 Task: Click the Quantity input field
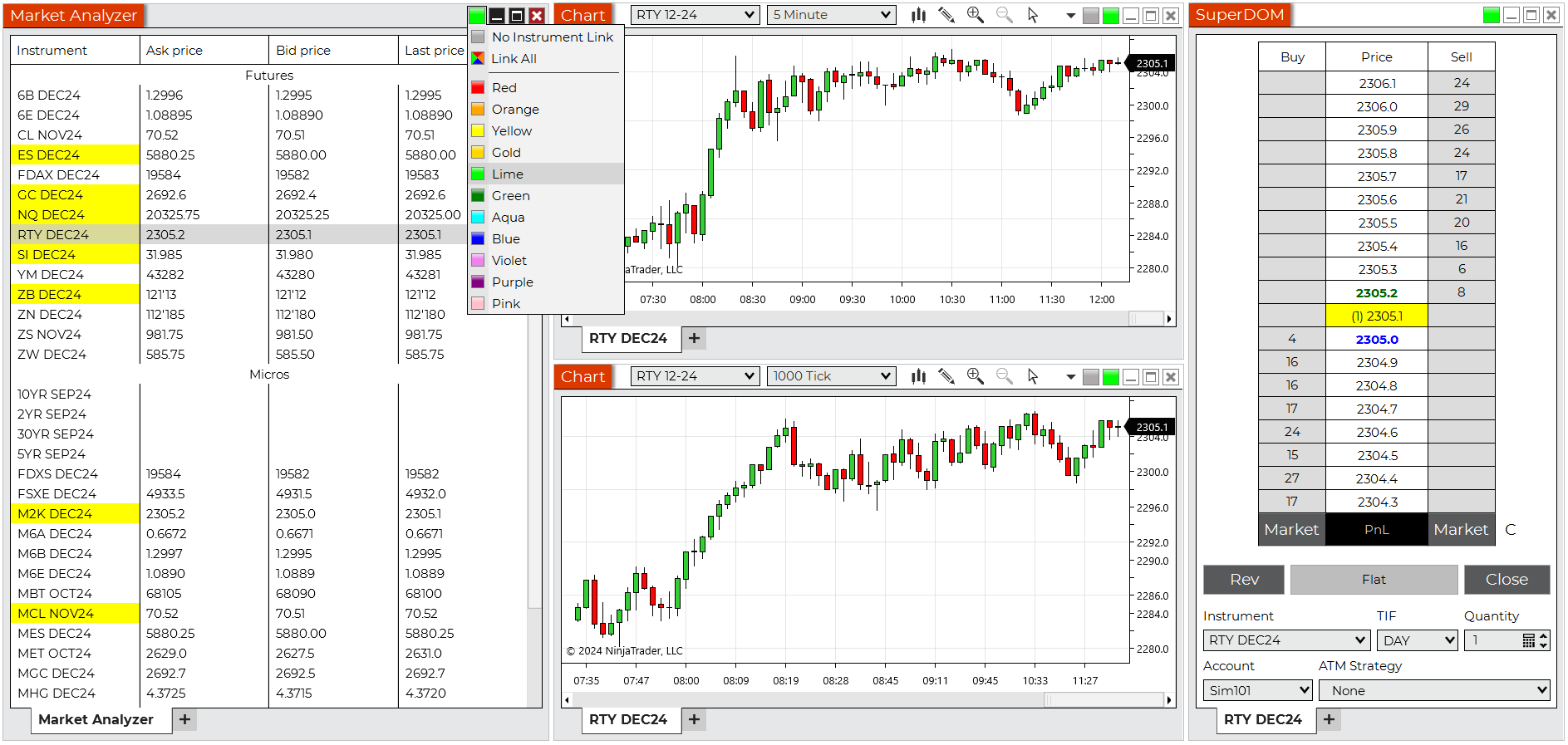[x=1493, y=640]
